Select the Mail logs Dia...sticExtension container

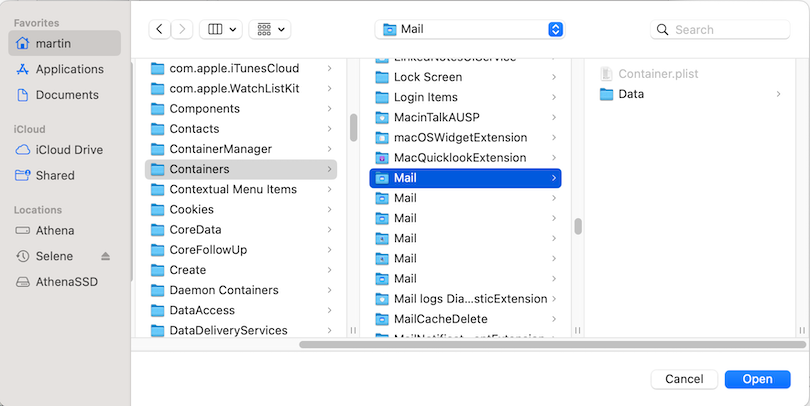point(465,299)
